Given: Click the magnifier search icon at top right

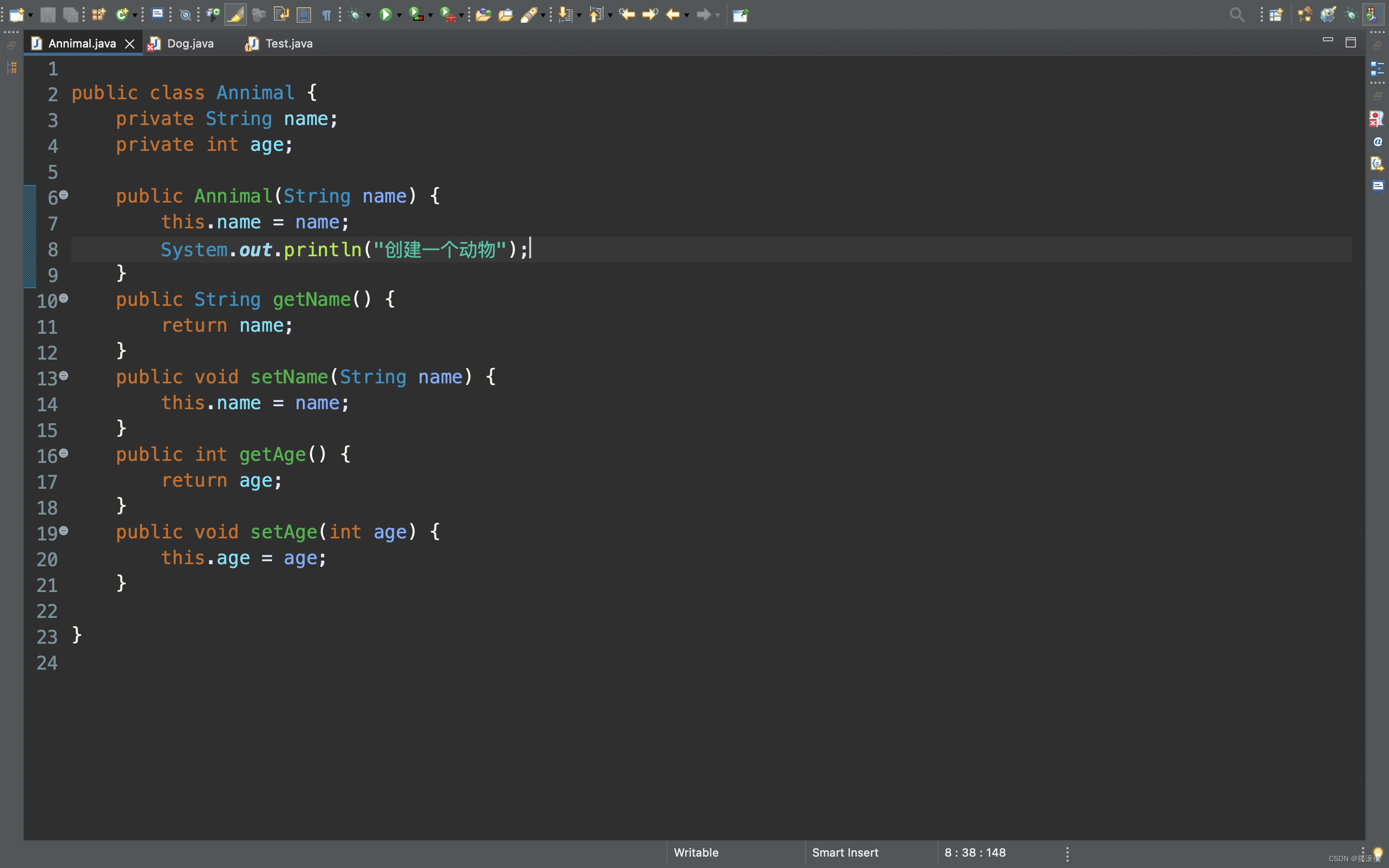Looking at the screenshot, I should coord(1237,15).
